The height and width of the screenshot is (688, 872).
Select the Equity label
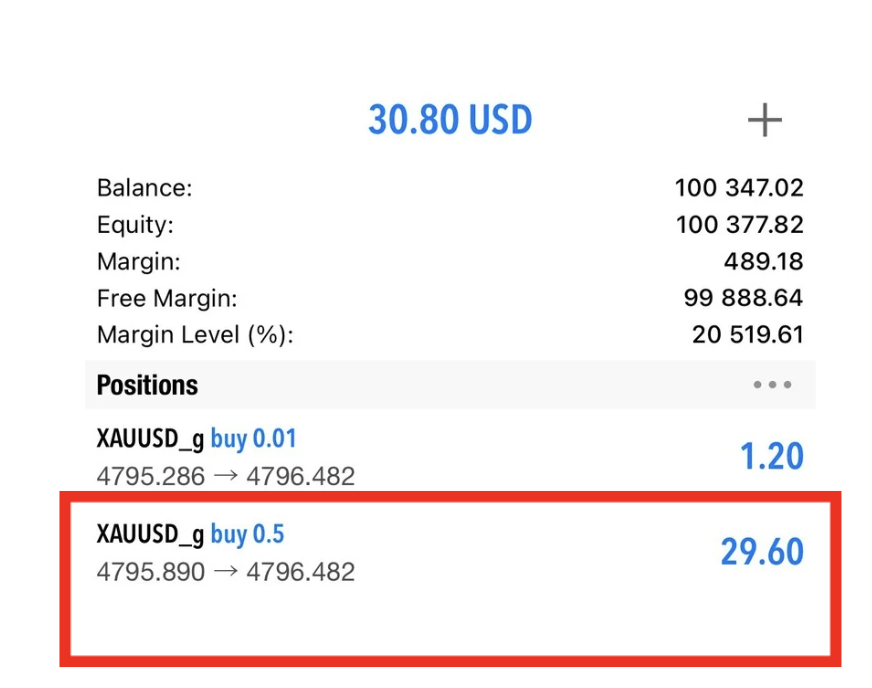click(x=135, y=225)
